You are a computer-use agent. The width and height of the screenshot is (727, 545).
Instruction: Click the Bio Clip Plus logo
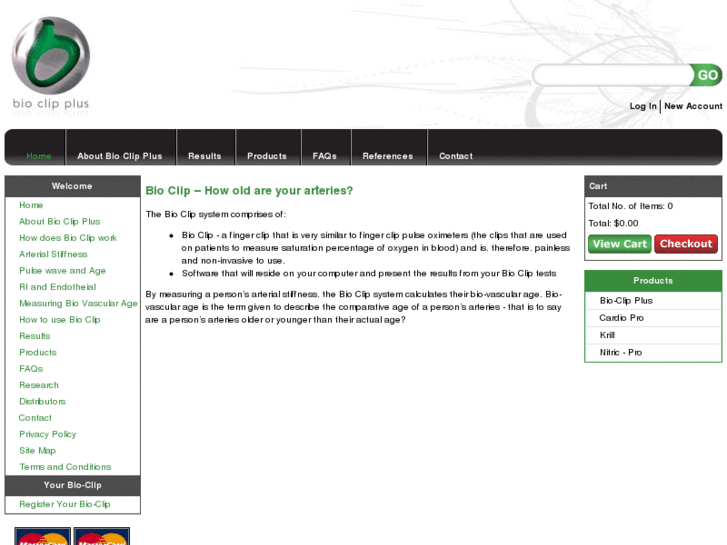(51, 64)
